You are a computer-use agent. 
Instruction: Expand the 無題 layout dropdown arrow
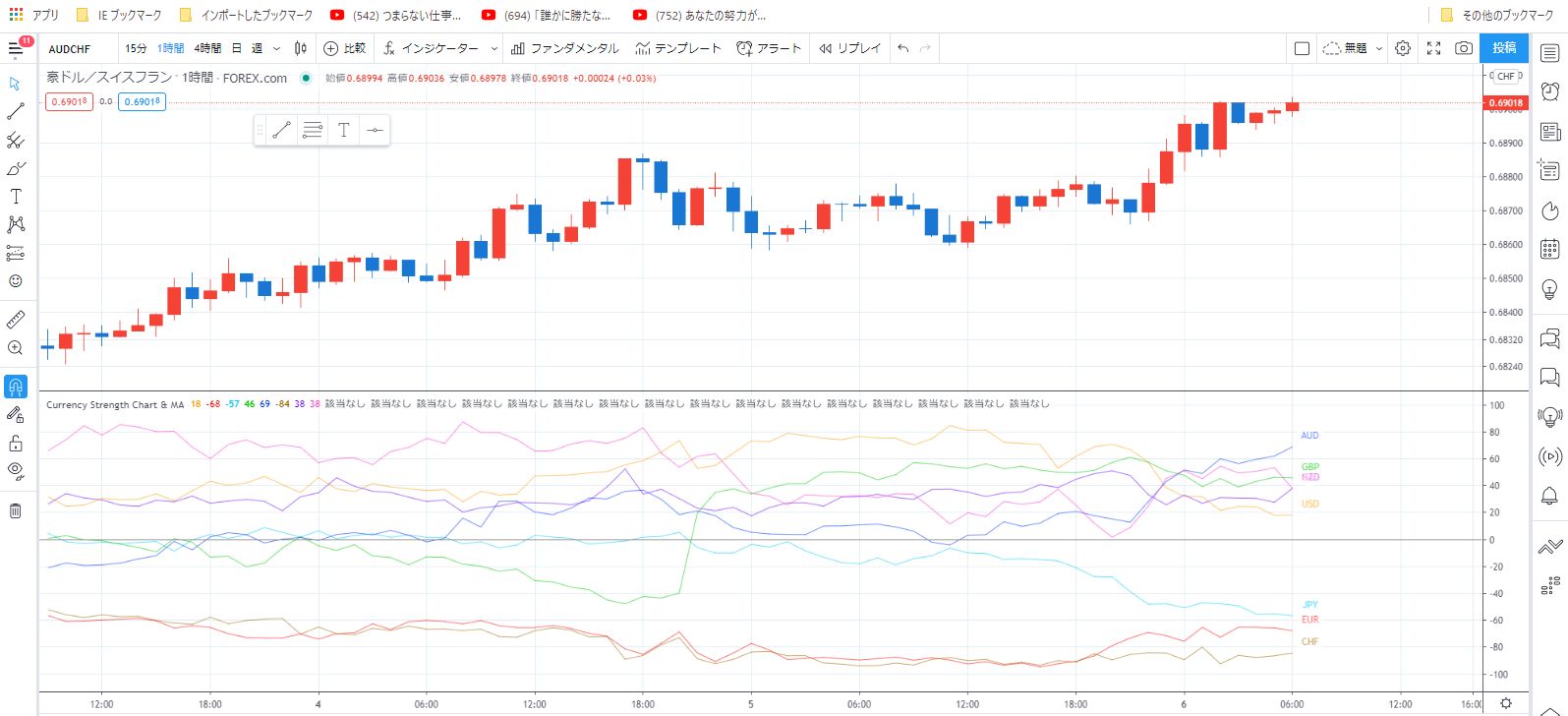pyautogui.click(x=1378, y=48)
